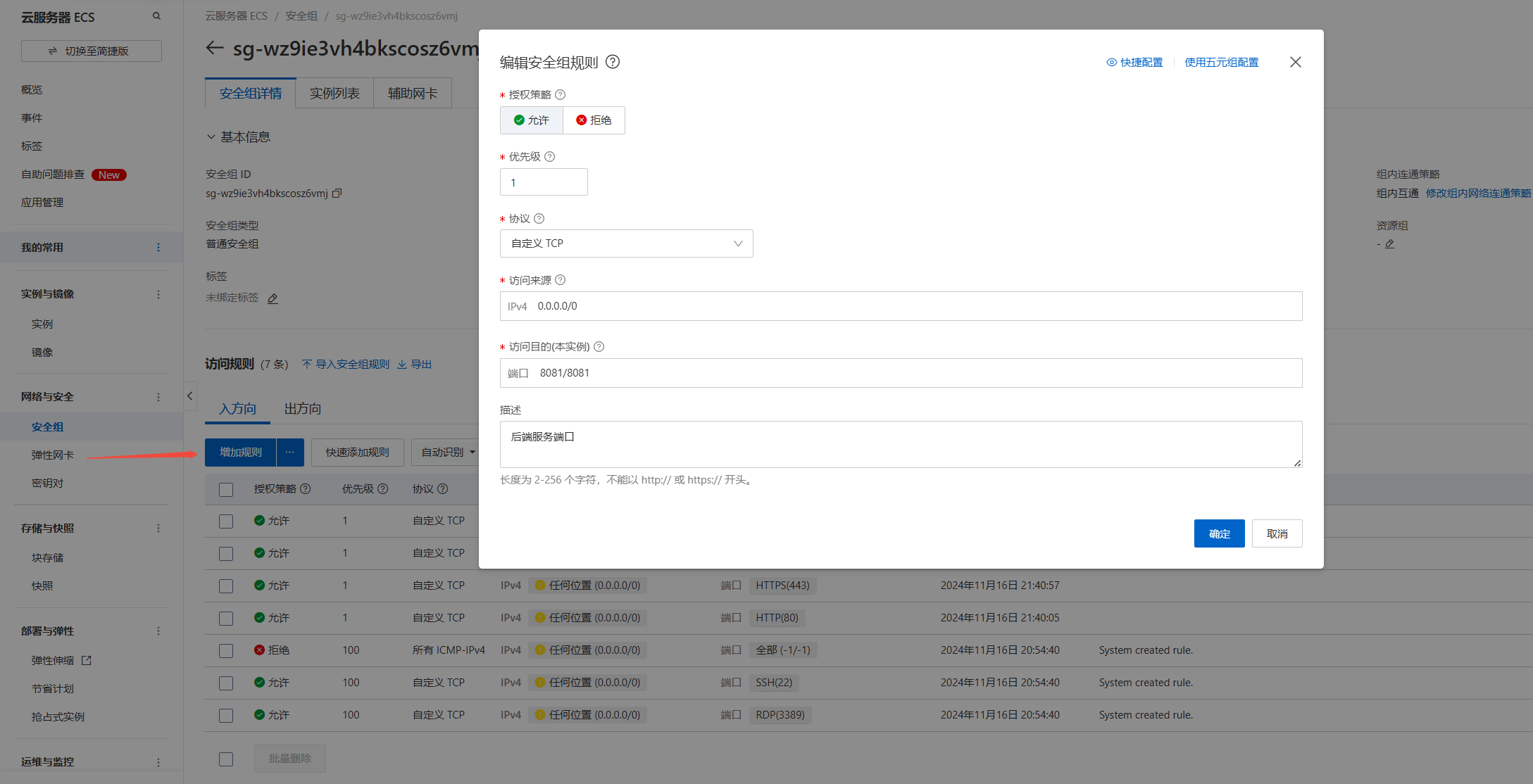Tick the select-all checkbox in the rules table header
Viewport: 1533px width, 784px height.
(226, 489)
